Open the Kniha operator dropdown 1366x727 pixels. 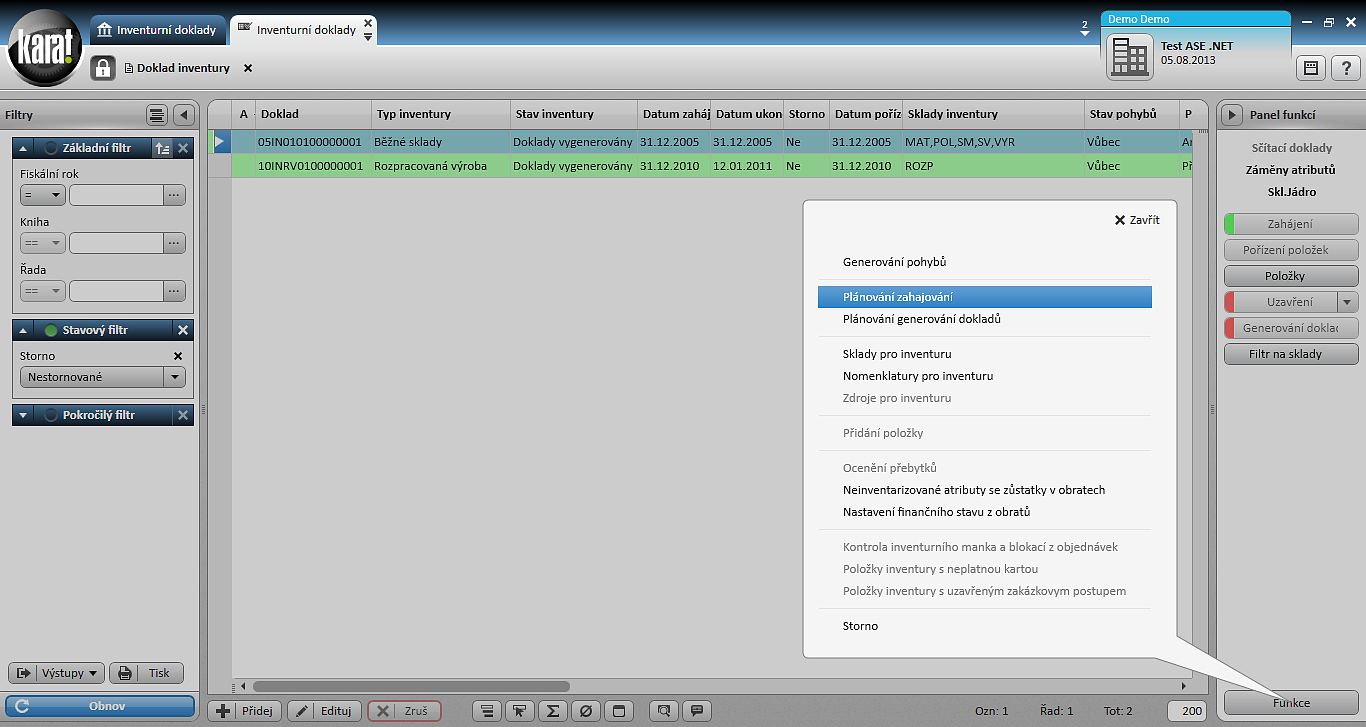(43, 243)
